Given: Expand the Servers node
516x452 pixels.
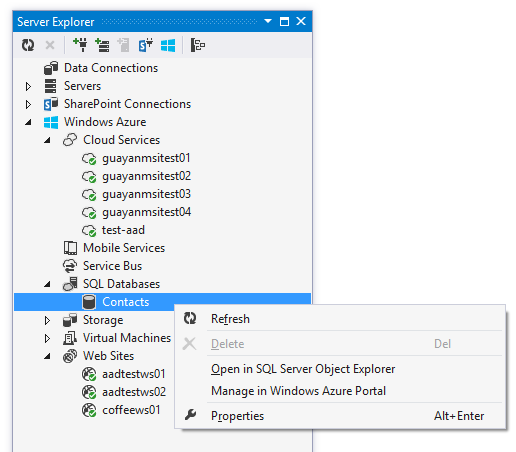Looking at the screenshot, I should pyautogui.click(x=28, y=86).
